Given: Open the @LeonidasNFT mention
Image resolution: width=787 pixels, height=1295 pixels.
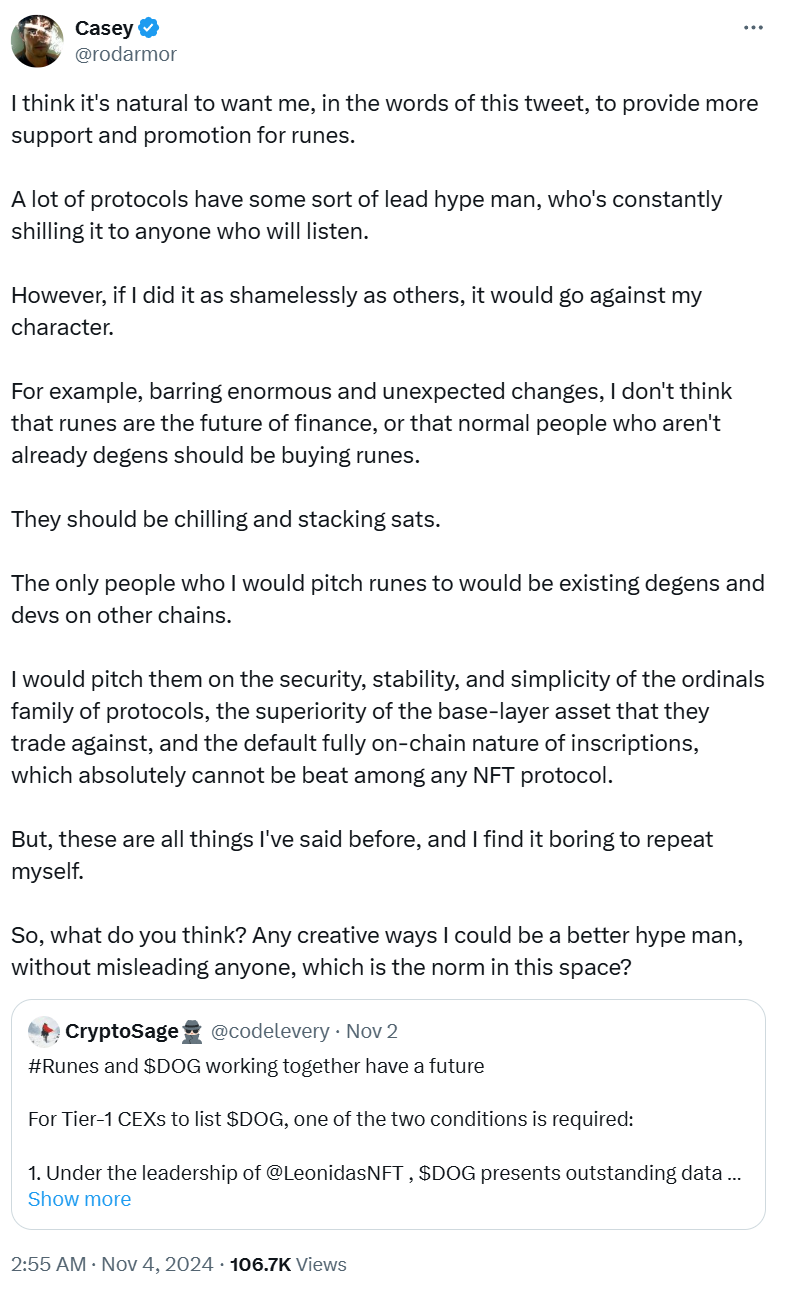Looking at the screenshot, I should coord(337,1170).
